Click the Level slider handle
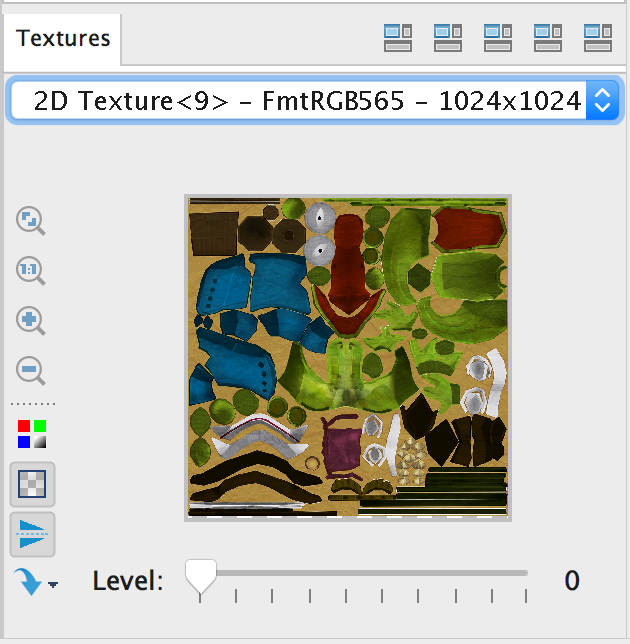Screen dimensions: 630x644 [201, 577]
